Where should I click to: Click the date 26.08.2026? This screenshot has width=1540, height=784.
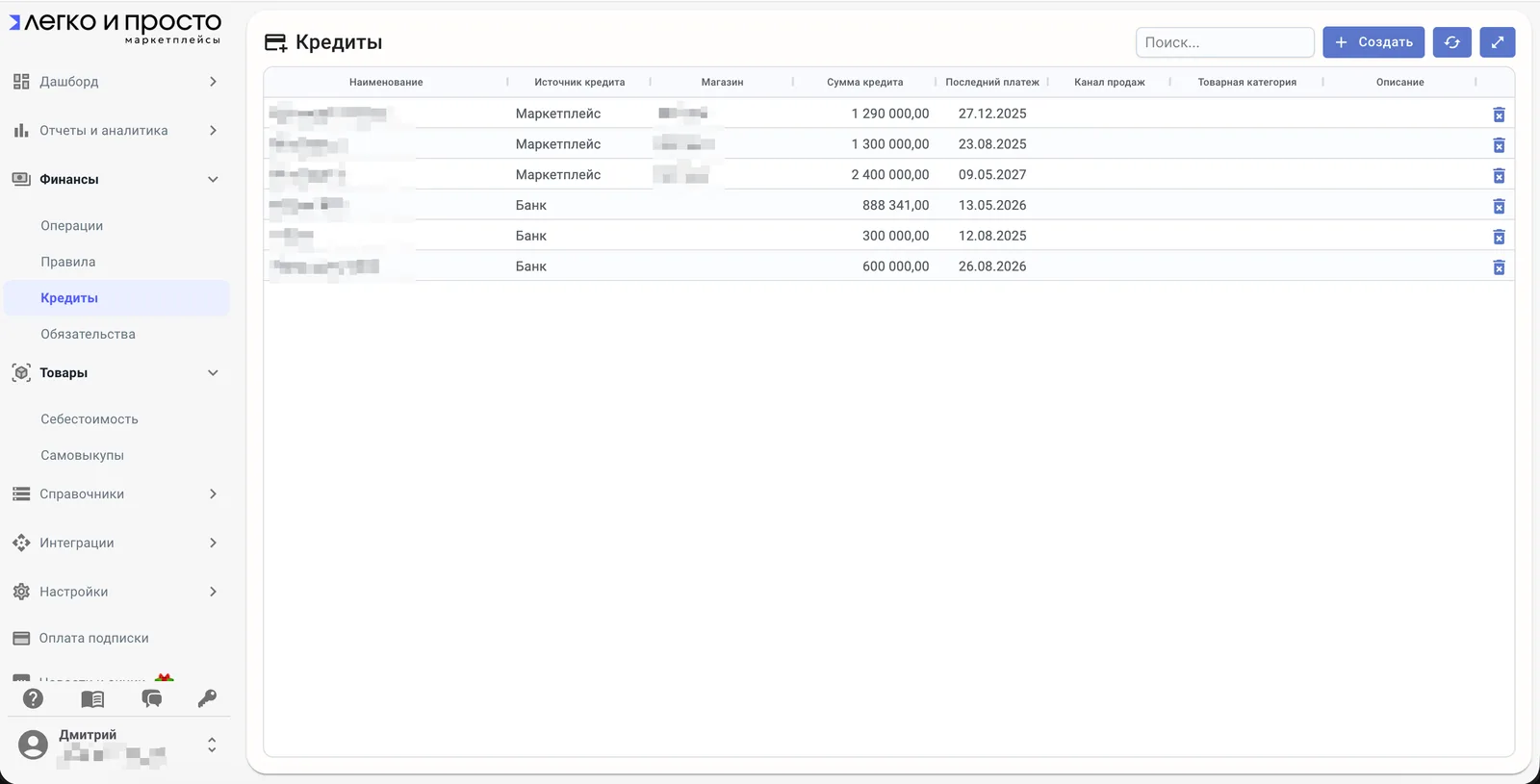(x=992, y=266)
